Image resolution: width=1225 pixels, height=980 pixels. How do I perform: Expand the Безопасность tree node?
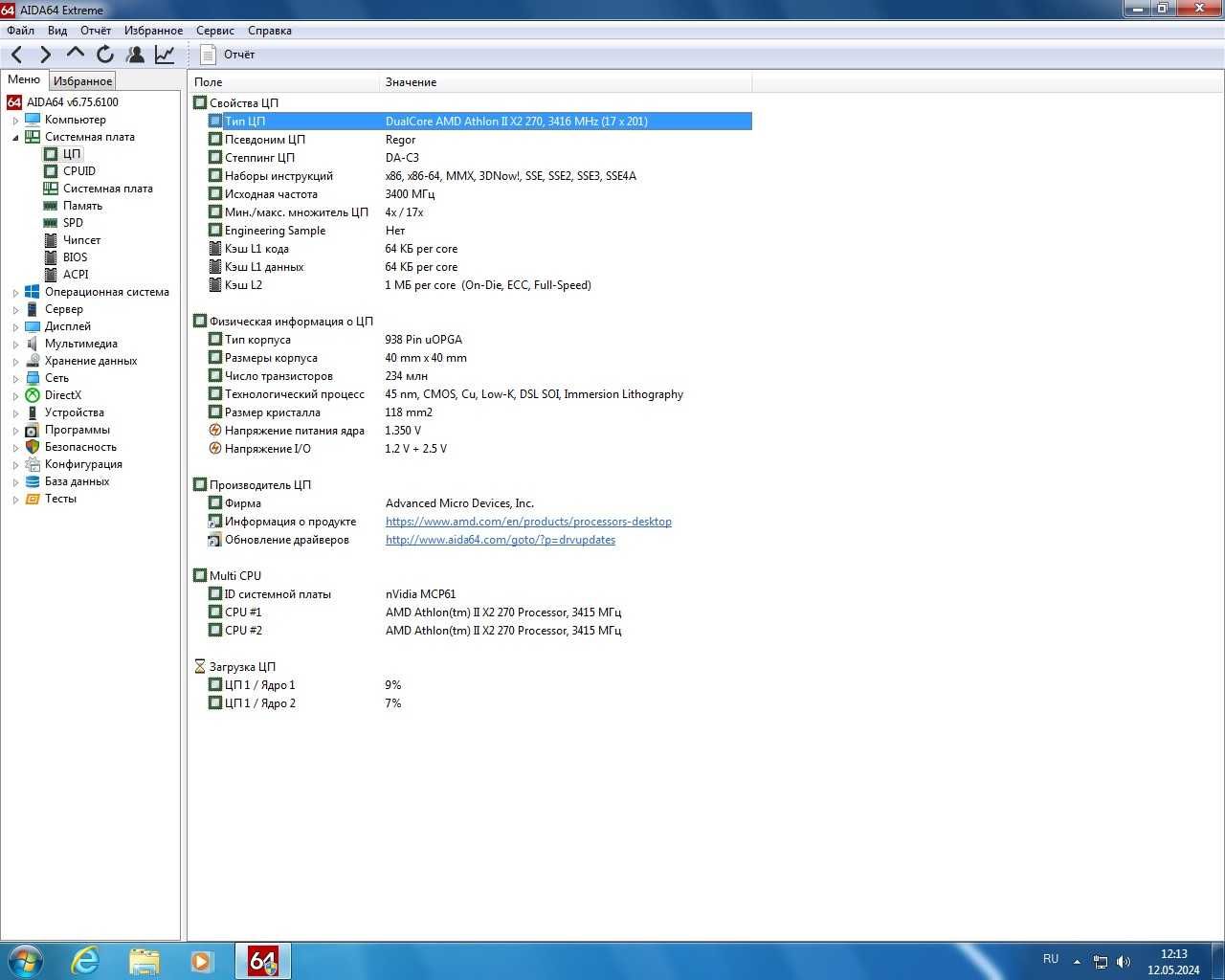pos(15,447)
